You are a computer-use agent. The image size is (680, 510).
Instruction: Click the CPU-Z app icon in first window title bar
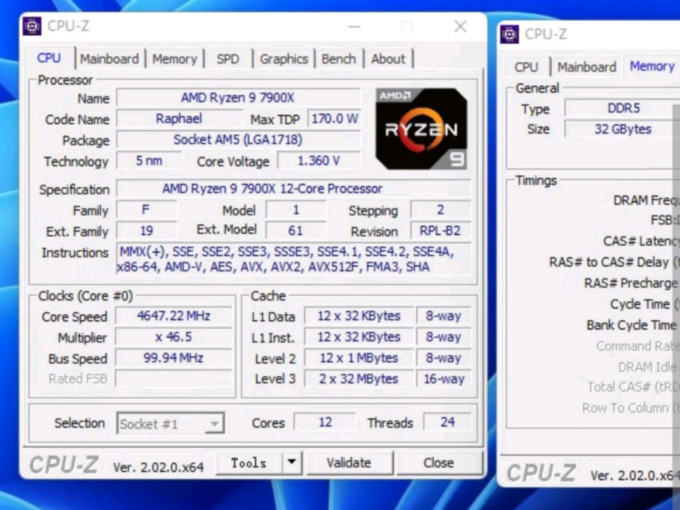click(x=32, y=26)
